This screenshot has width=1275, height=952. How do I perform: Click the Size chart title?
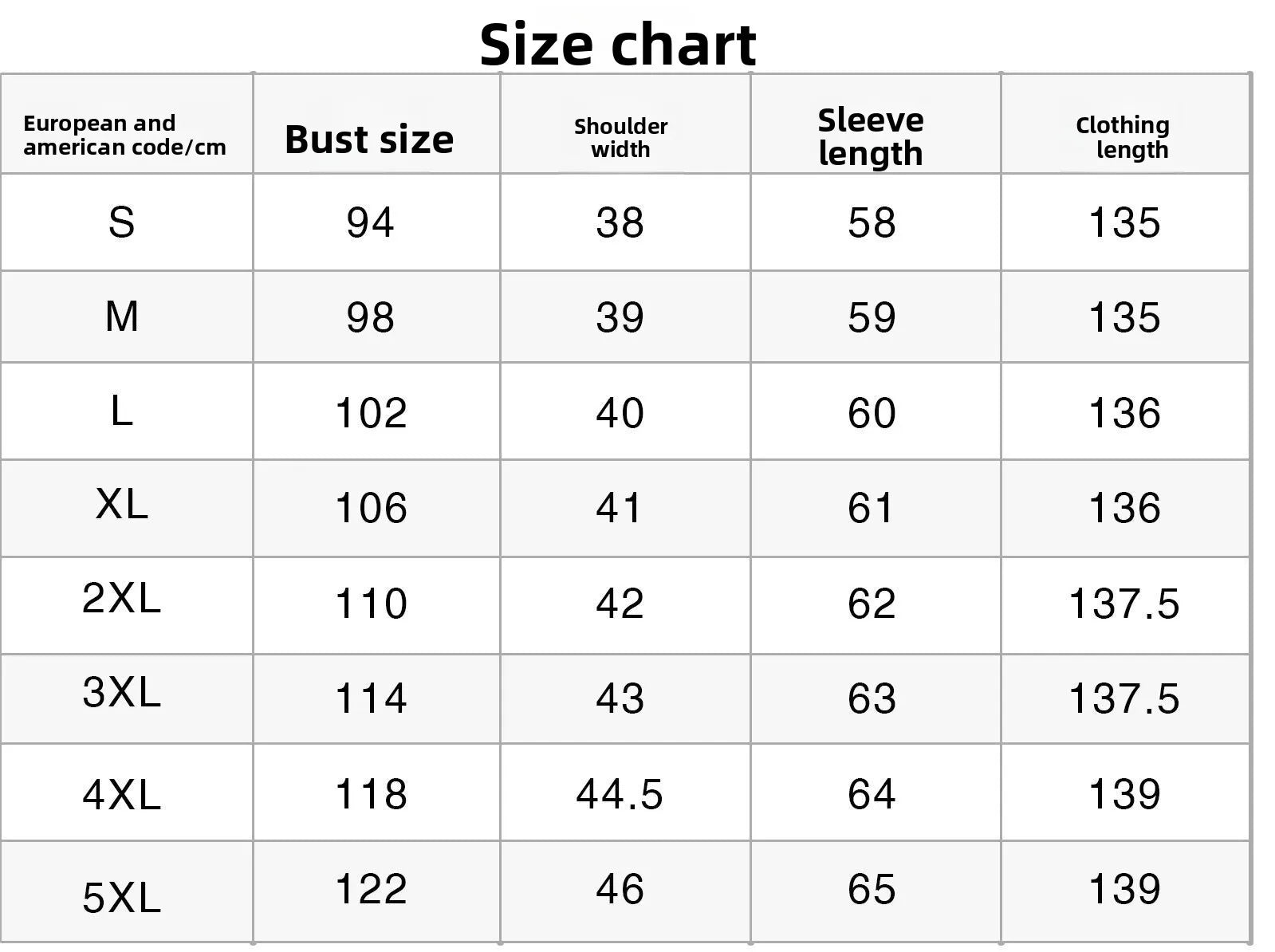tap(617, 45)
